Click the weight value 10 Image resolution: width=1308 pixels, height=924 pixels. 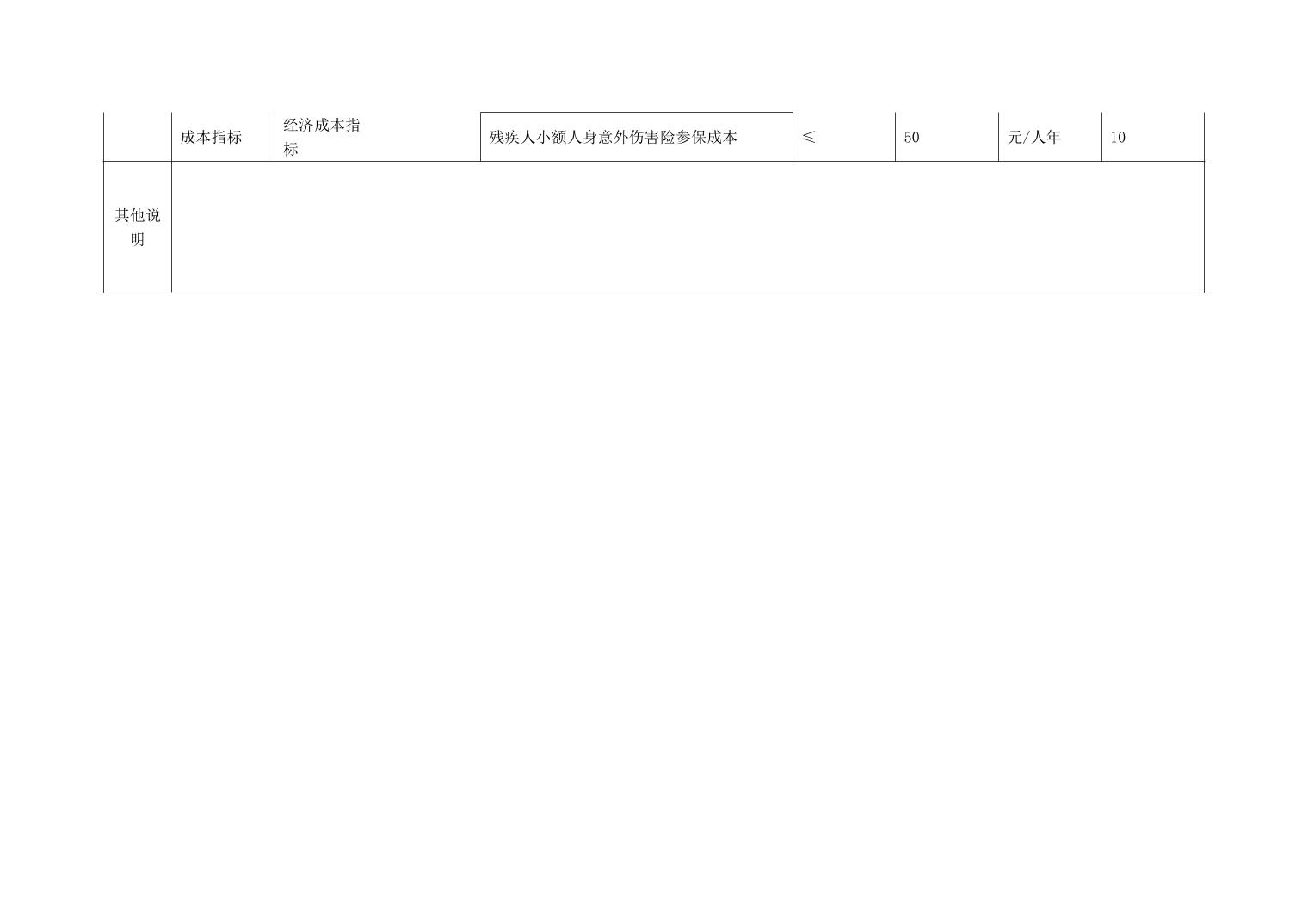[1117, 137]
